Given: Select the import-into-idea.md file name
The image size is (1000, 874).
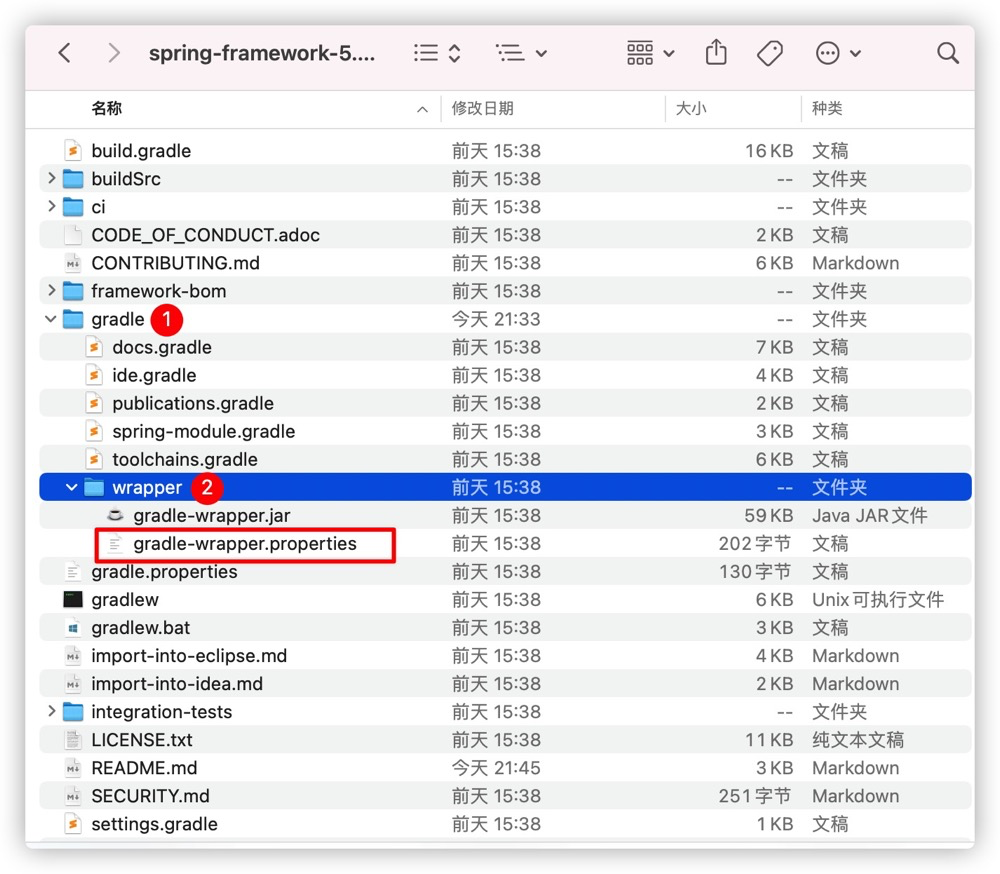Looking at the screenshot, I should (177, 684).
